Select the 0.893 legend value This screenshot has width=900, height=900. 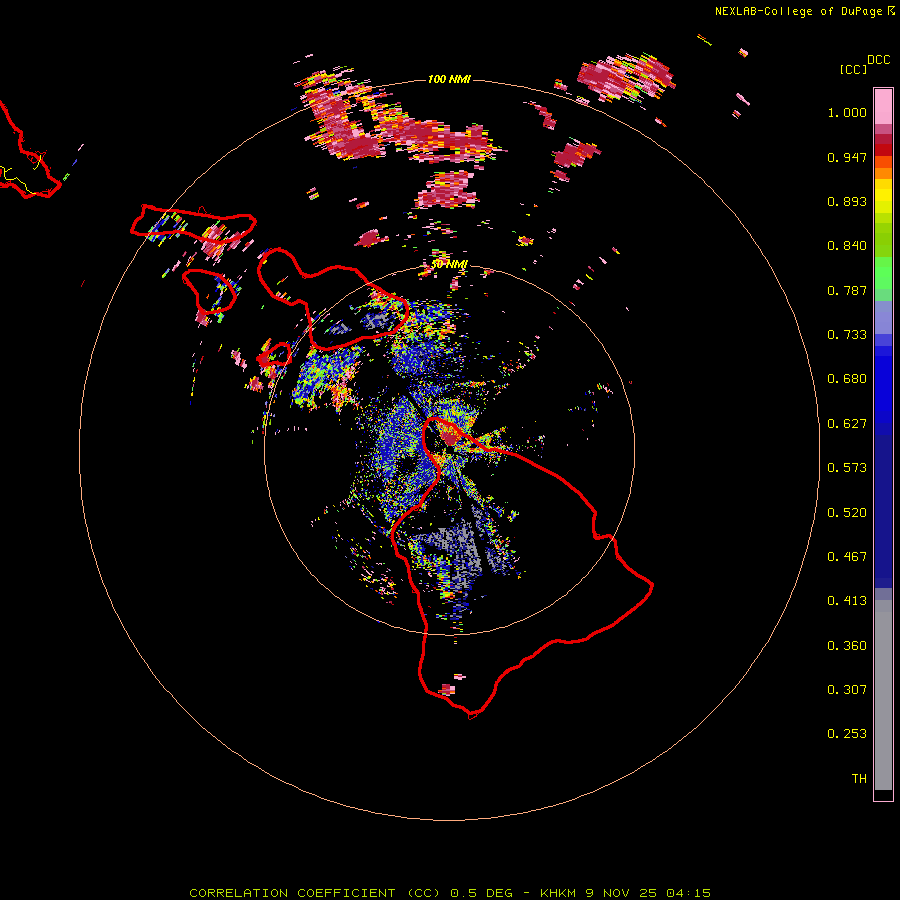847,201
